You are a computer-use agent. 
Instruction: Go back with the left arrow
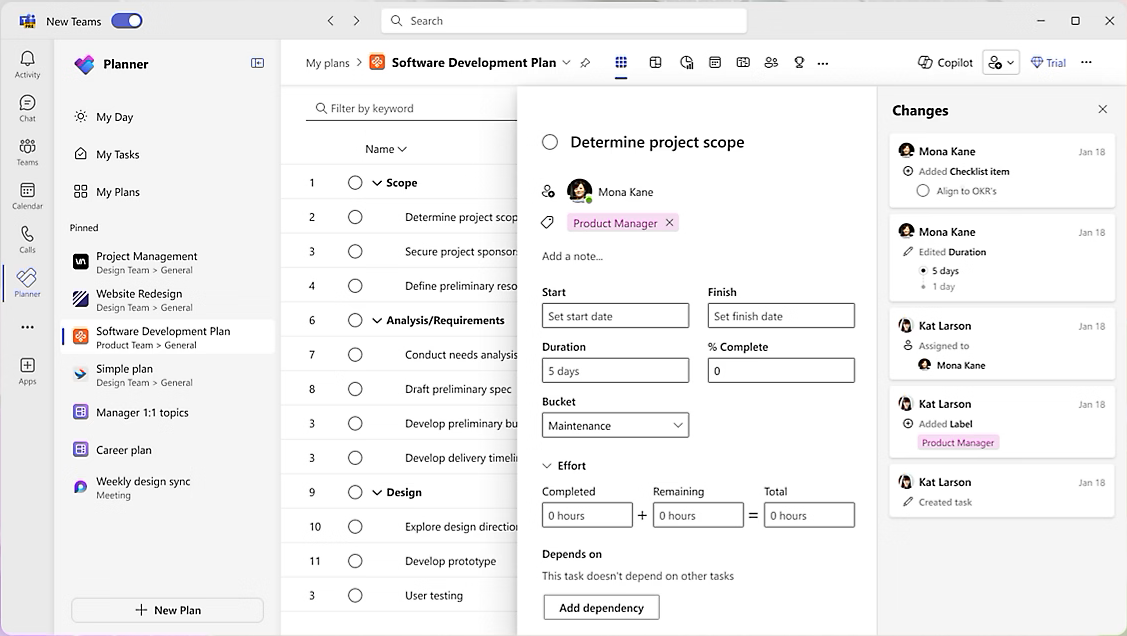click(x=331, y=21)
